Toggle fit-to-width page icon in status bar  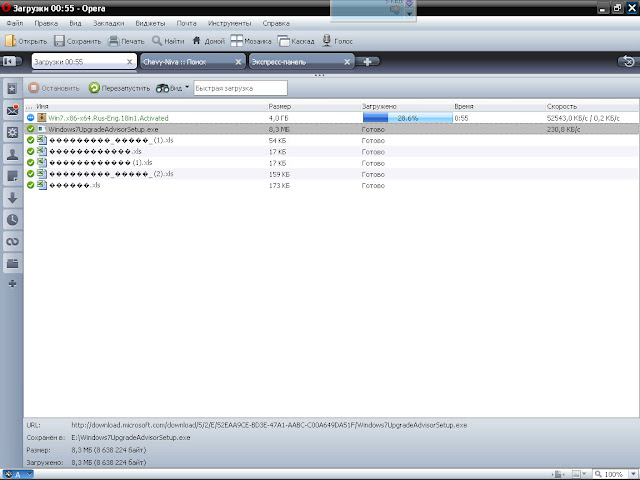(558, 474)
